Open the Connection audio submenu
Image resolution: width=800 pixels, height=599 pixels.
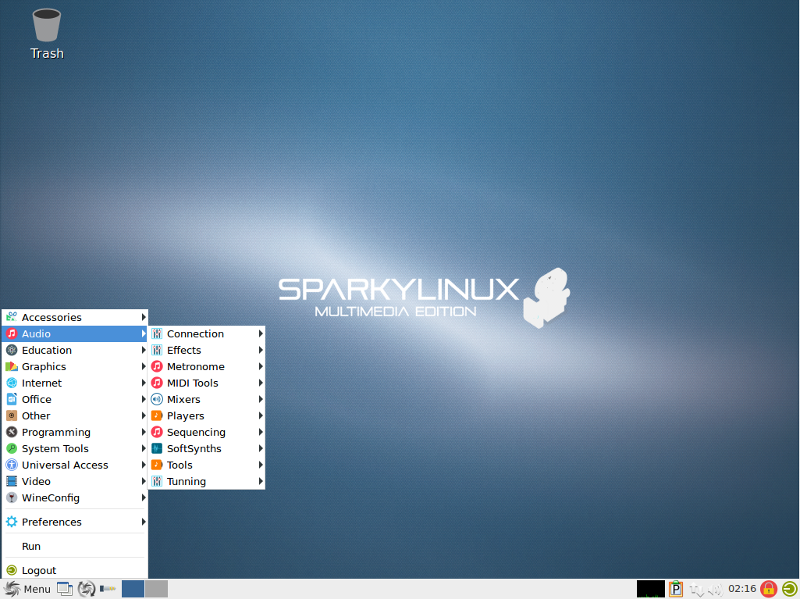coord(206,334)
